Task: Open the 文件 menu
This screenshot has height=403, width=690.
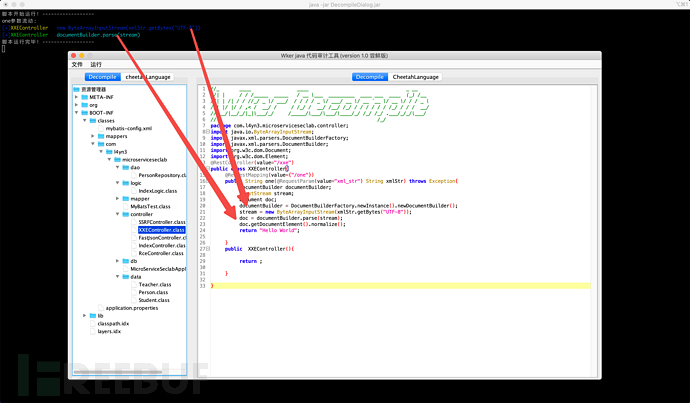Action: click(x=77, y=65)
